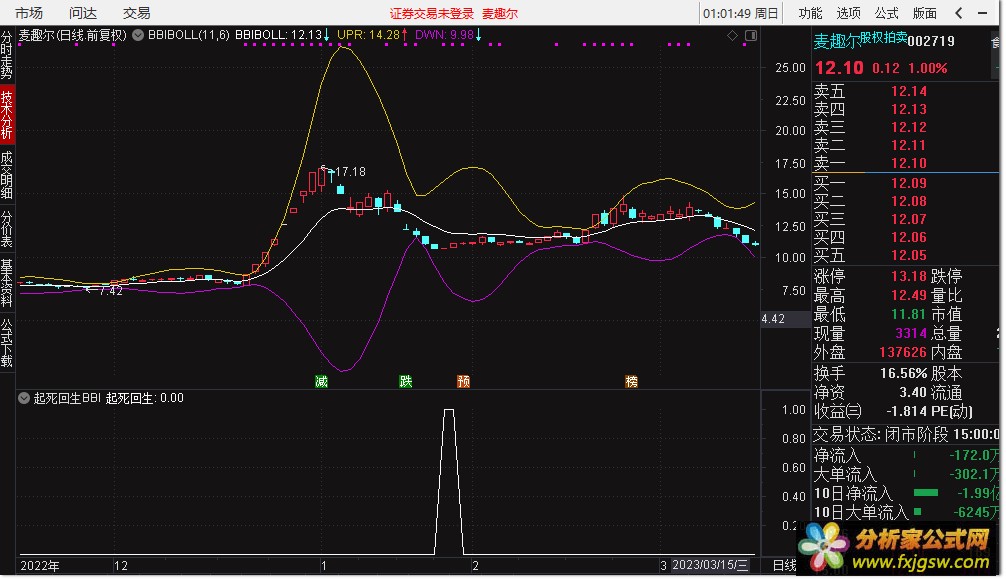Open the 选项 menu
Viewport: 1006px width, 579px height.
click(848, 13)
